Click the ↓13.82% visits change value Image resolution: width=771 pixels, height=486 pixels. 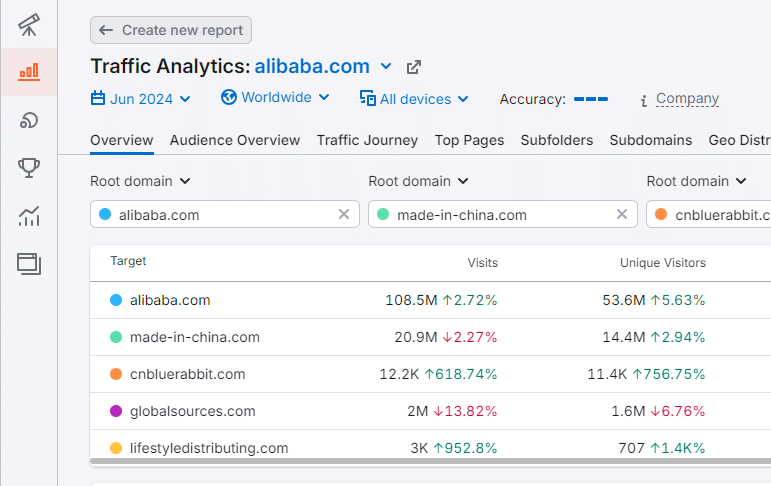pyautogui.click(x=465, y=411)
